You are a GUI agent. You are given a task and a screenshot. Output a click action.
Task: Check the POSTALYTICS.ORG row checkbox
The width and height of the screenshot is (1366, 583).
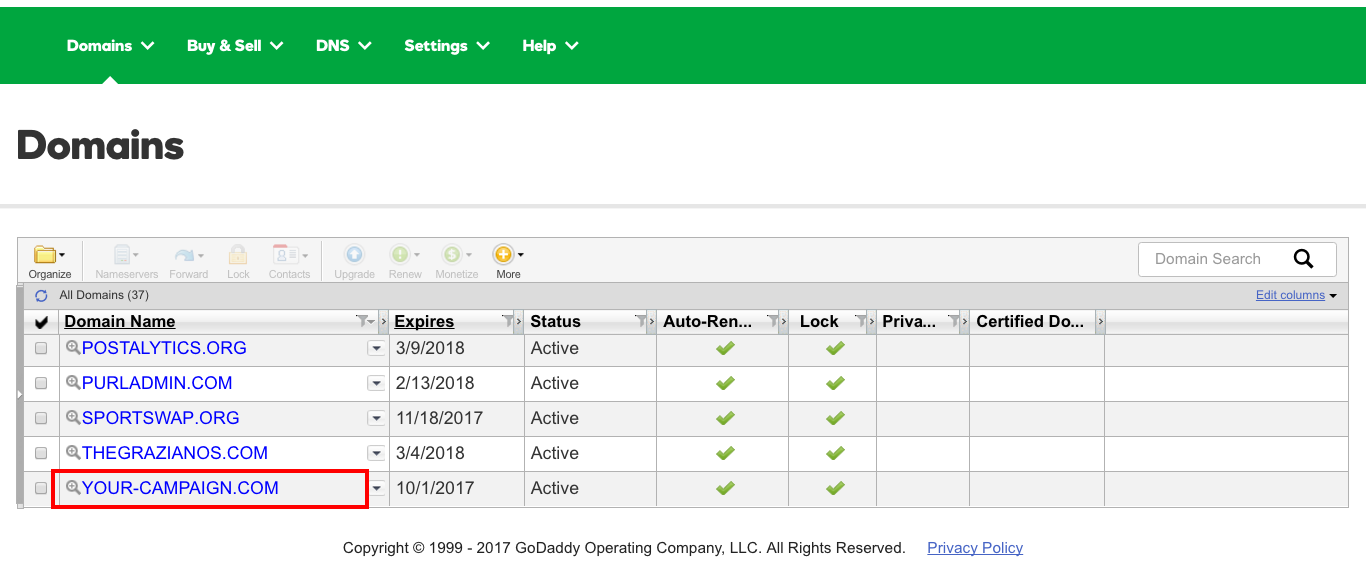coord(41,349)
